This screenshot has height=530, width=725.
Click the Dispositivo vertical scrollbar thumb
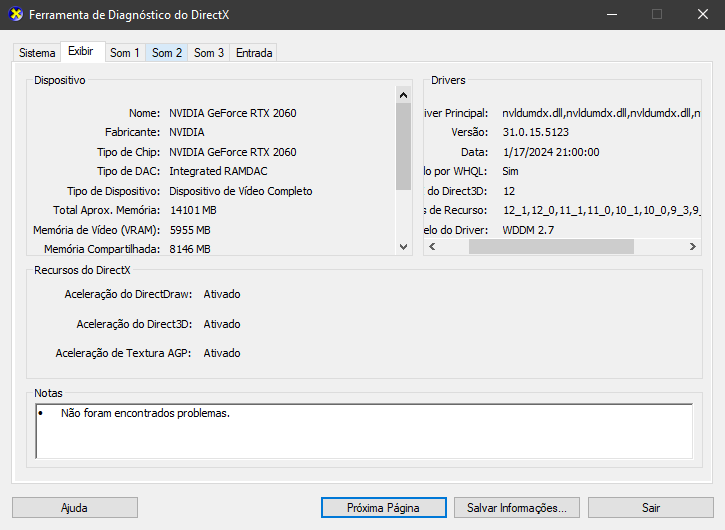click(x=404, y=145)
